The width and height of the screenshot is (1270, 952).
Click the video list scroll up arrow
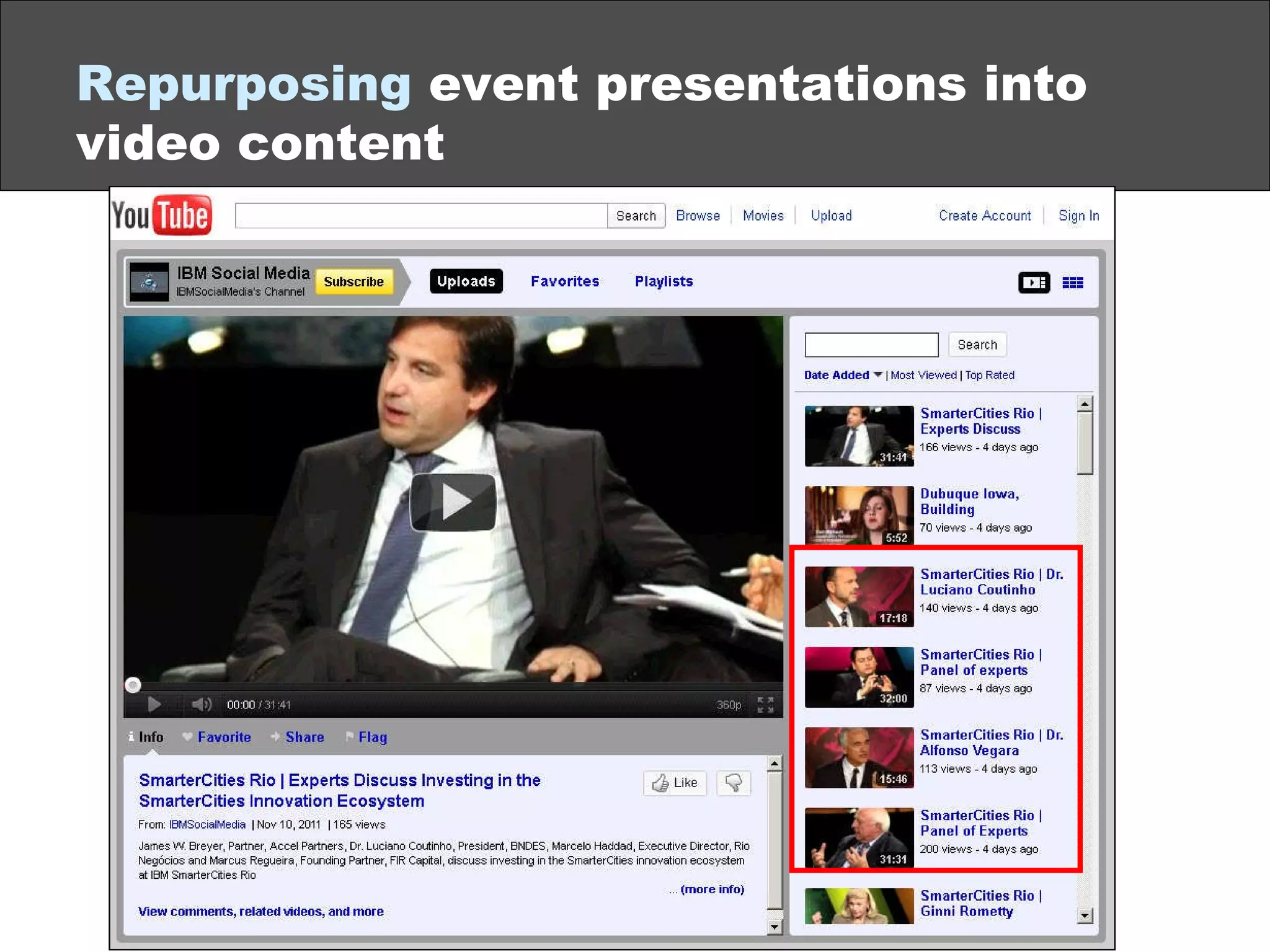[x=1085, y=404]
